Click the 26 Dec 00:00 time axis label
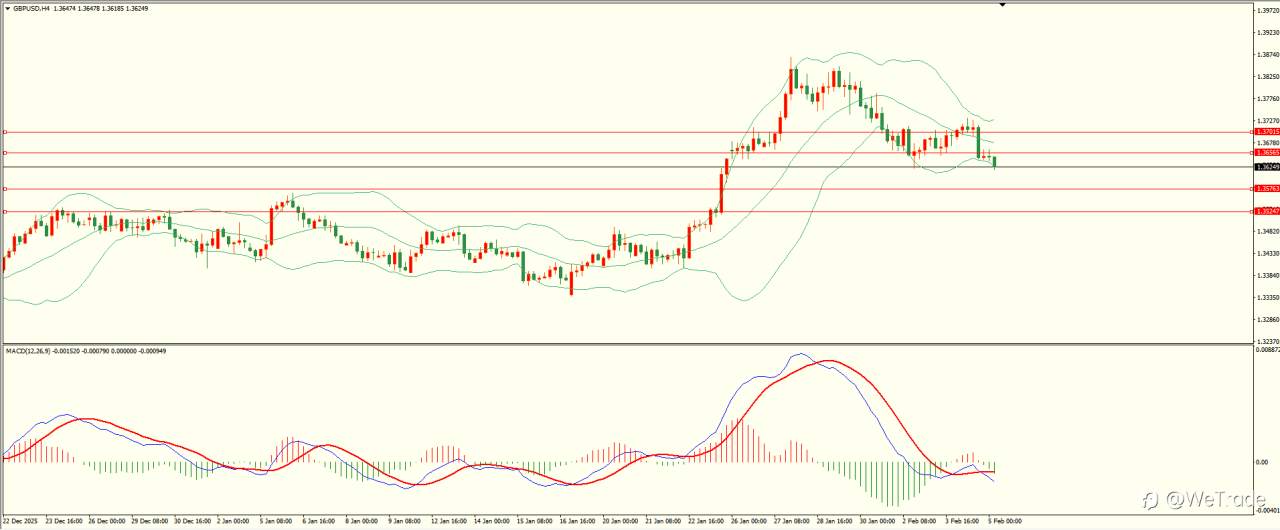1280x530 pixels. coord(105,521)
